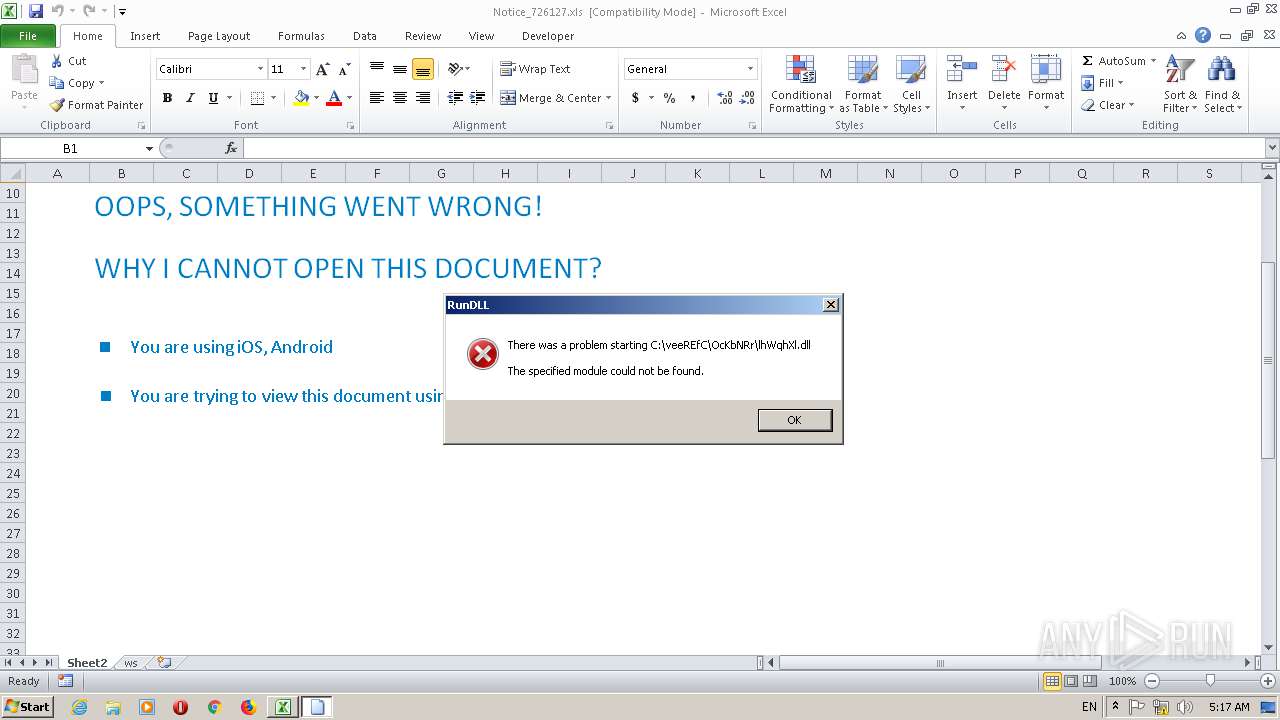
Task: Open the Calibri font name dropdown
Action: click(260, 69)
